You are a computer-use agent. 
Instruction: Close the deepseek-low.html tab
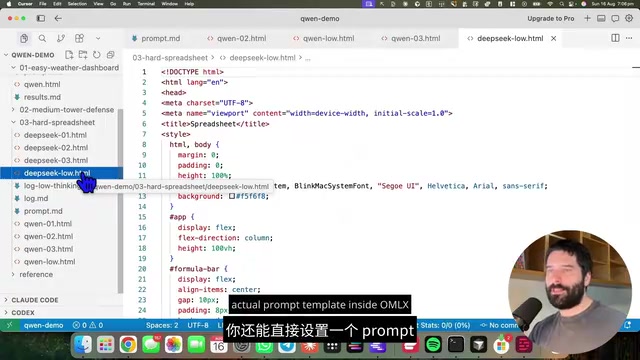553,38
